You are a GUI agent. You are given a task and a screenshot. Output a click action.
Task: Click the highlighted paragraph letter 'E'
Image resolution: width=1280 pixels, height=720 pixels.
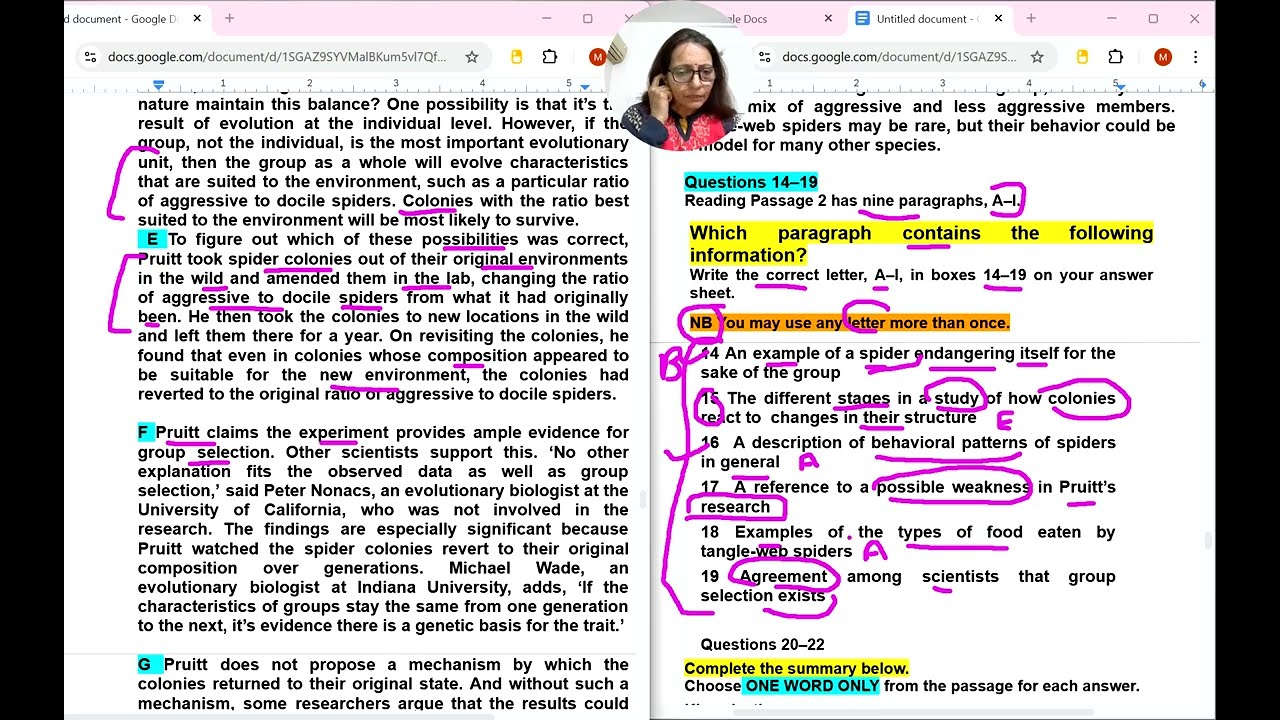(152, 239)
